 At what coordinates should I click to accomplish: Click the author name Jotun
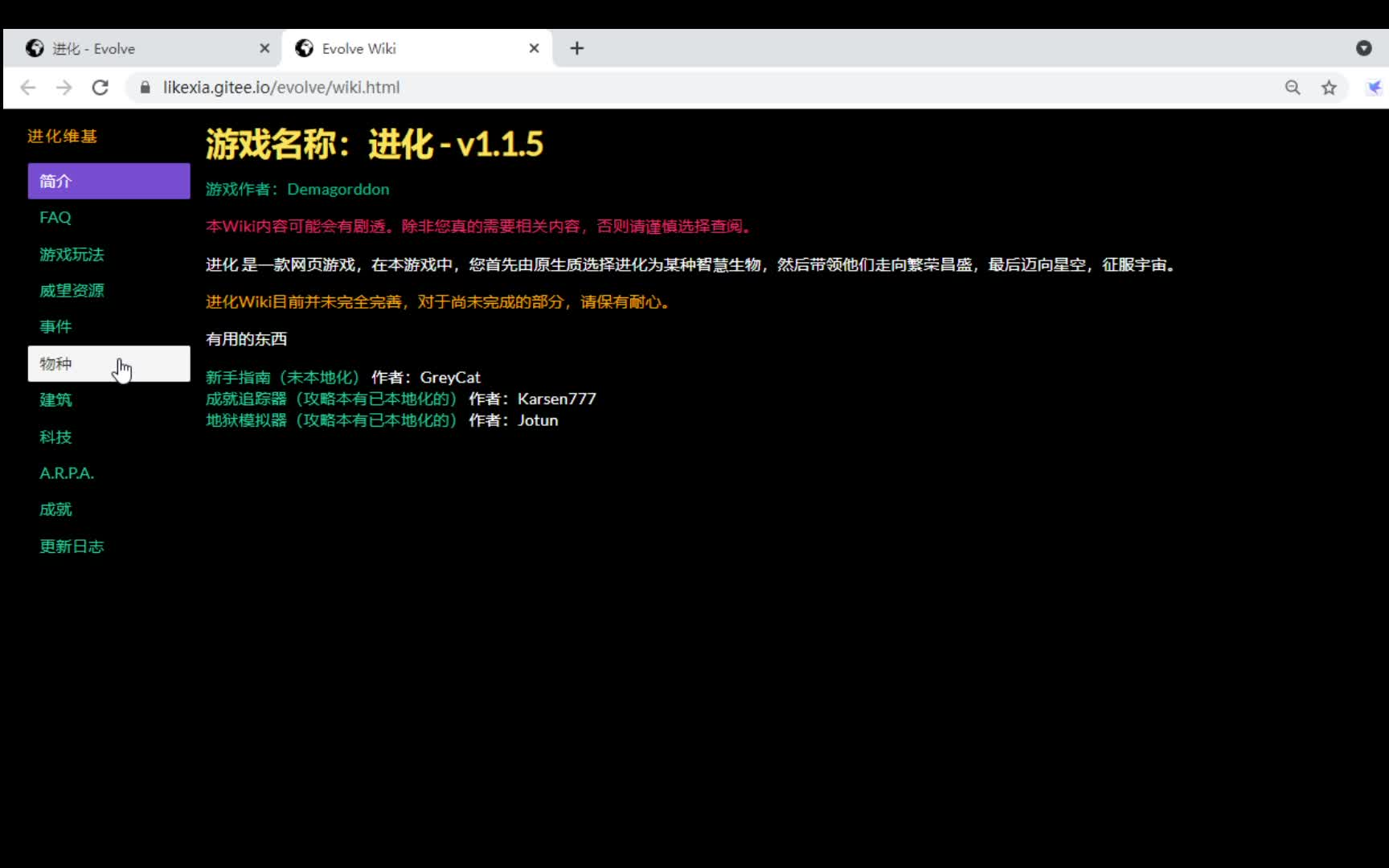click(538, 420)
